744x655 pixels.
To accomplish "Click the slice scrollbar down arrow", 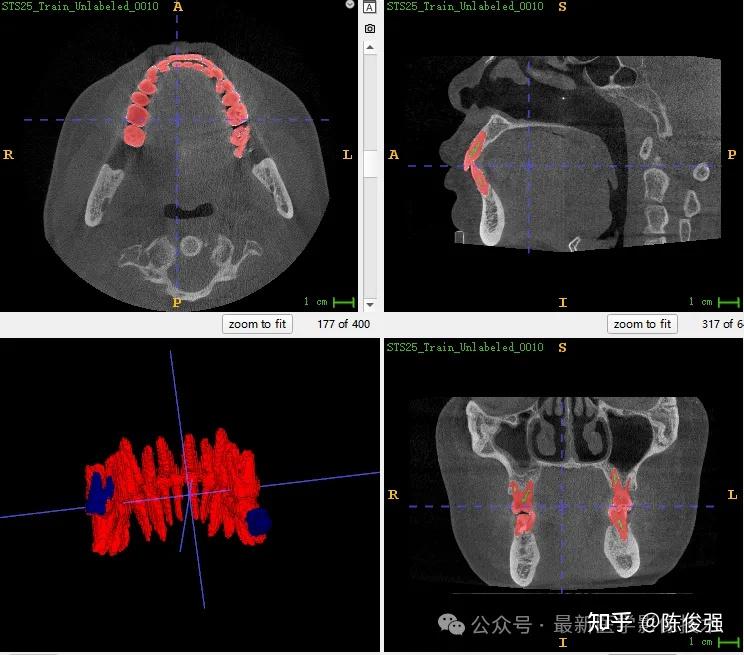I will click(x=370, y=305).
